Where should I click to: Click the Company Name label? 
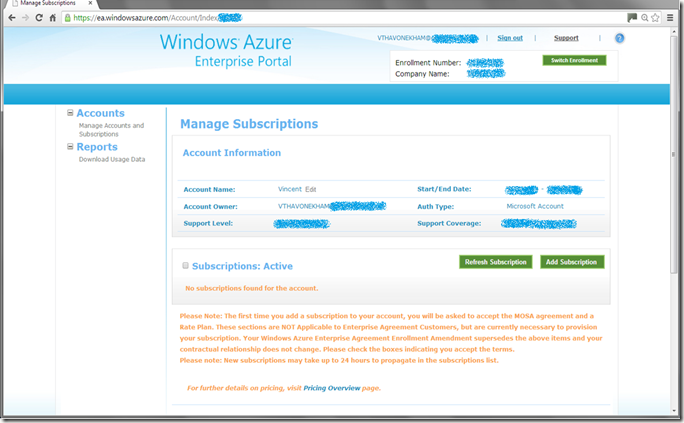(422, 74)
